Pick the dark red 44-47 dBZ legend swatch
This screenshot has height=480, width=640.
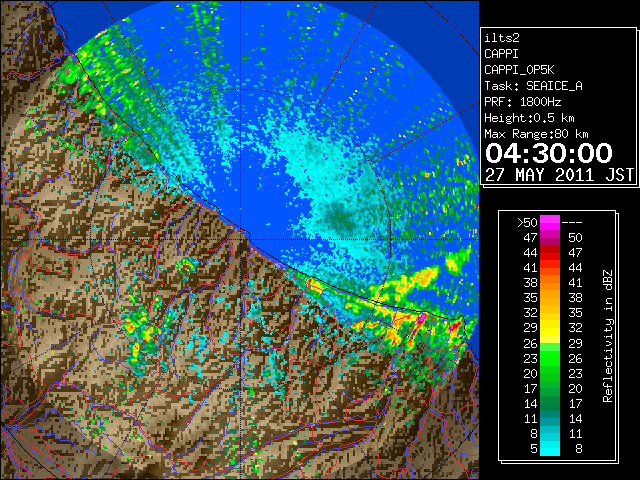point(550,253)
